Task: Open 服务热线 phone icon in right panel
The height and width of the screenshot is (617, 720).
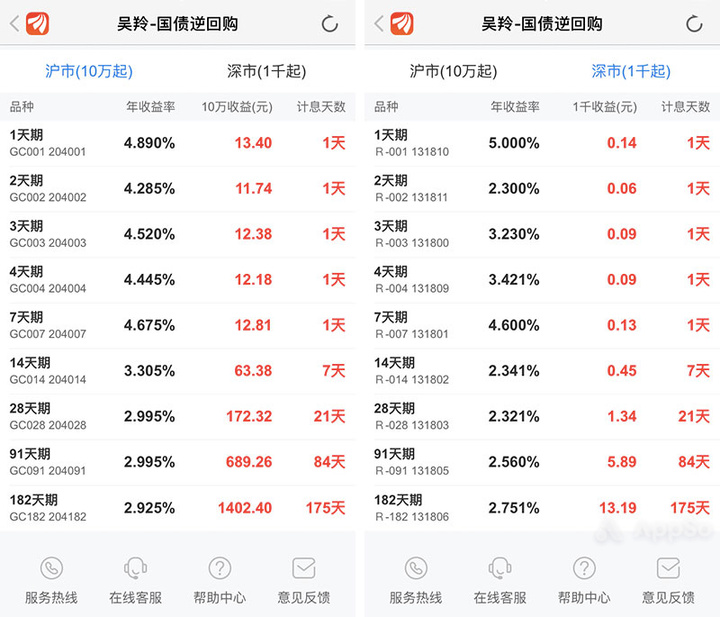Action: (x=416, y=568)
